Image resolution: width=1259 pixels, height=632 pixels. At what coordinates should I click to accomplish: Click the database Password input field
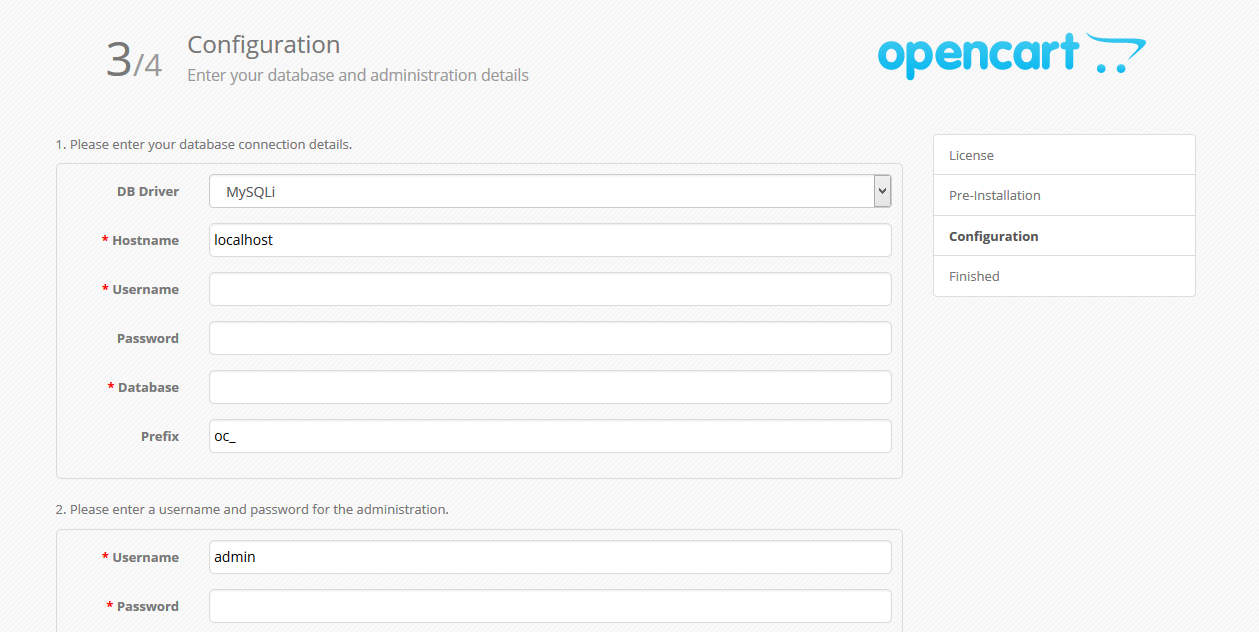(x=550, y=338)
